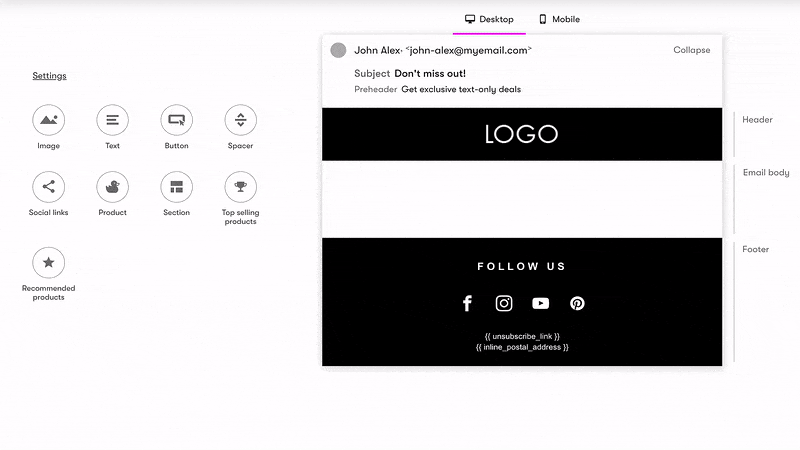Insert a Section block
This screenshot has height=450, width=800.
pyautogui.click(x=176, y=187)
